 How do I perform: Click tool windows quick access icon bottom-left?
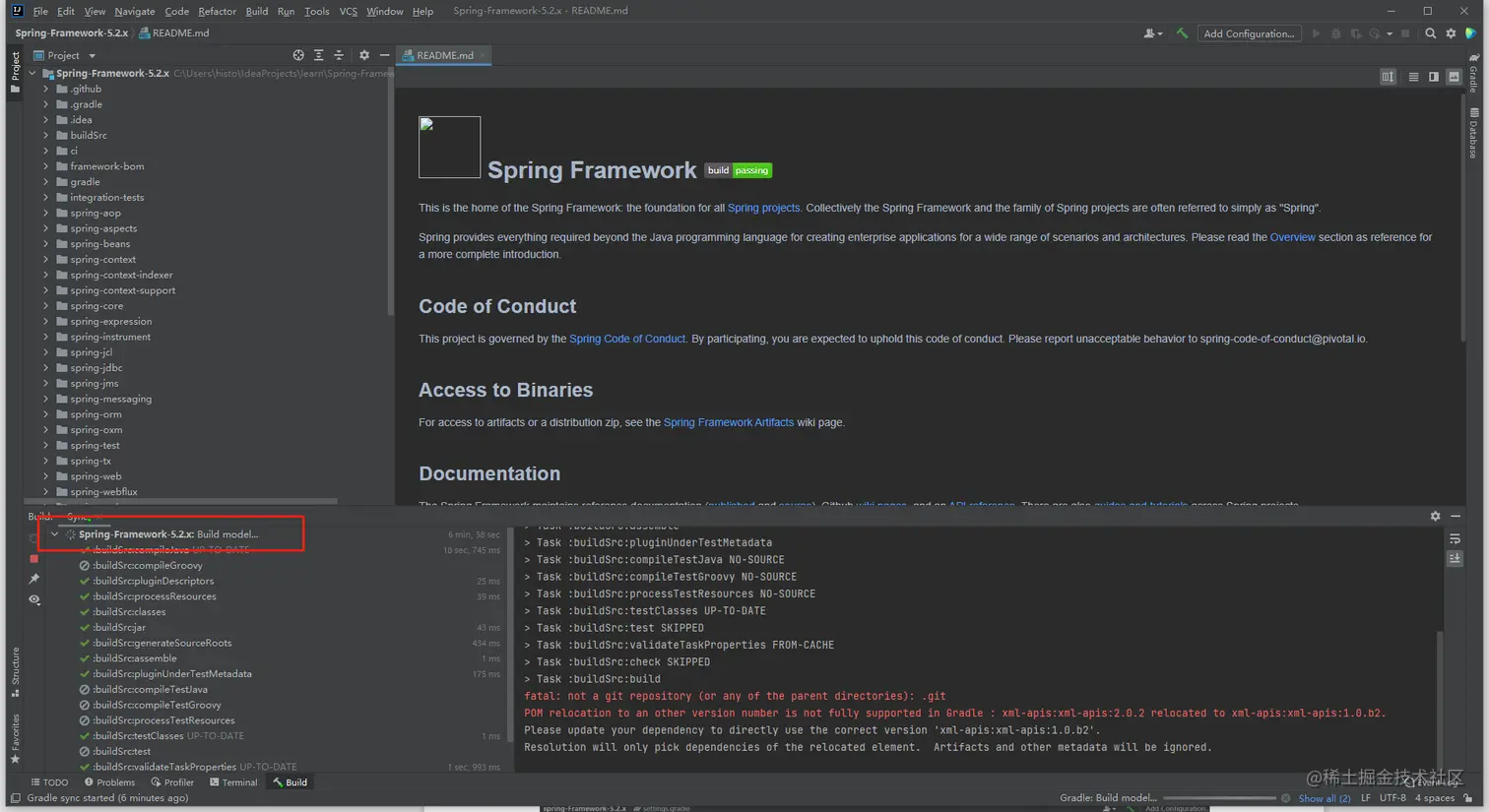(x=15, y=798)
